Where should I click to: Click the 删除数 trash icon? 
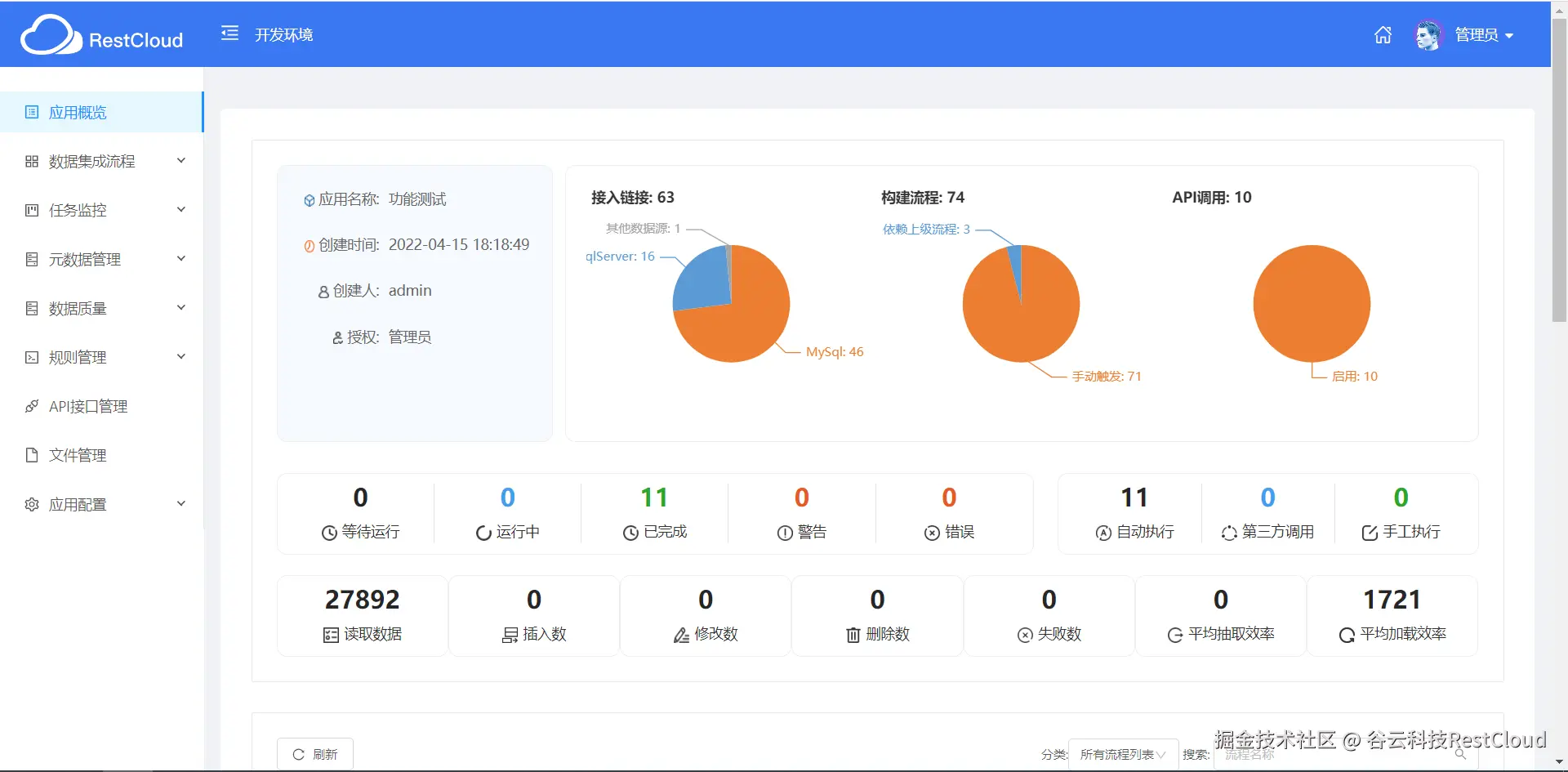(853, 635)
